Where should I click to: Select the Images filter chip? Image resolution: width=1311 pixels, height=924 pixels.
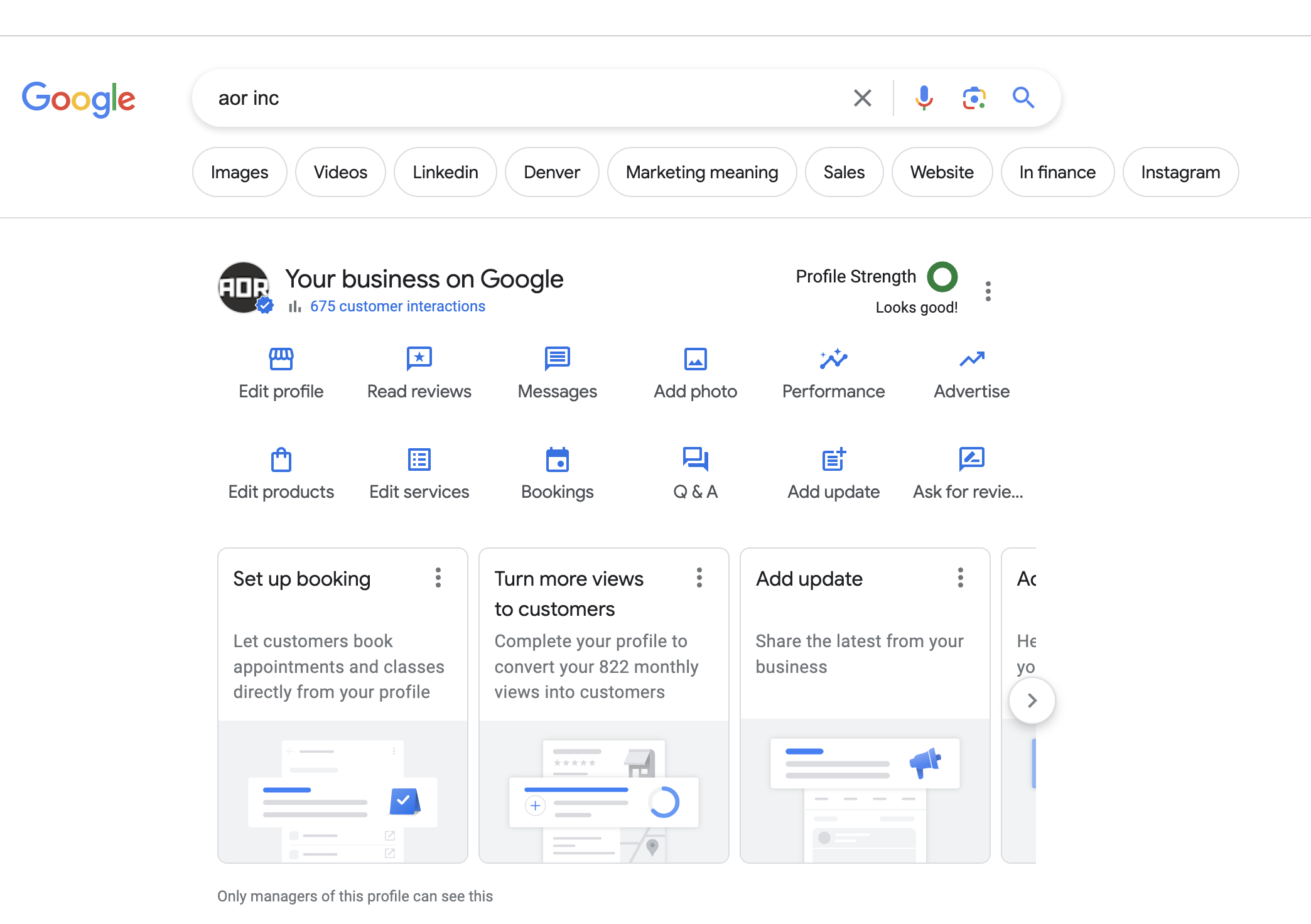click(239, 172)
